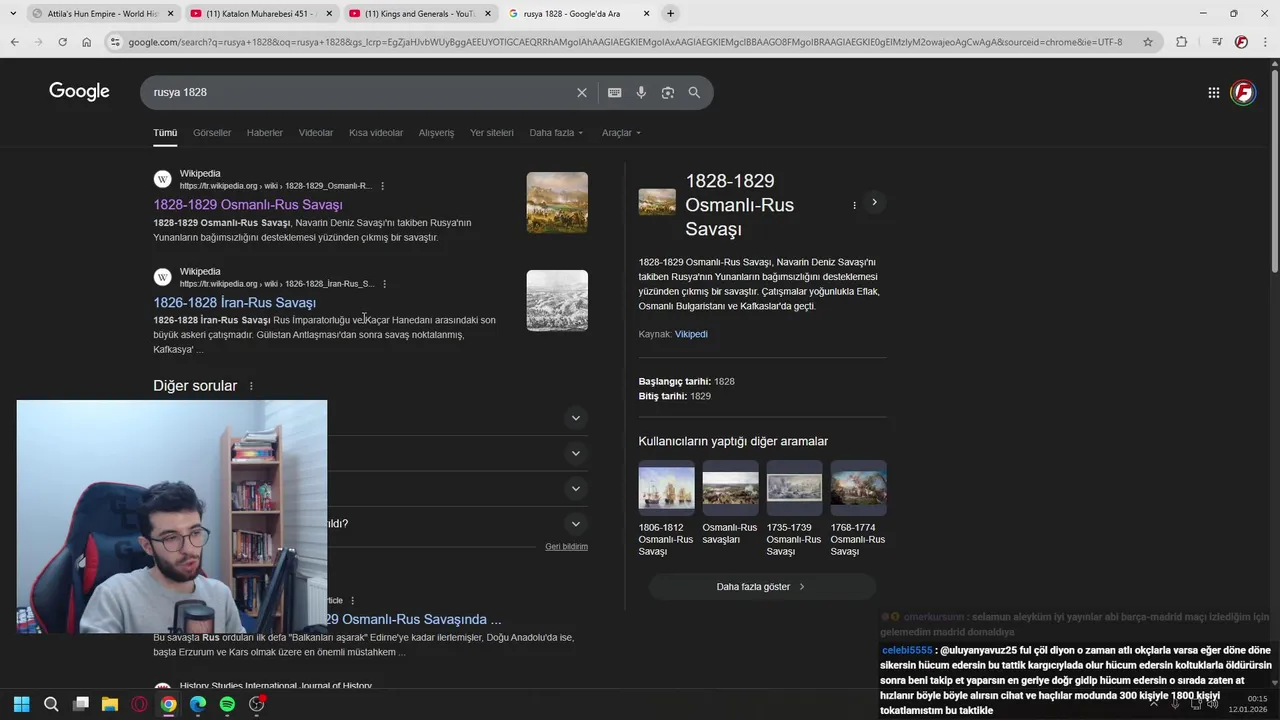The image size is (1280, 720).
Task: Switch to Videolar results tab
Action: click(x=316, y=133)
